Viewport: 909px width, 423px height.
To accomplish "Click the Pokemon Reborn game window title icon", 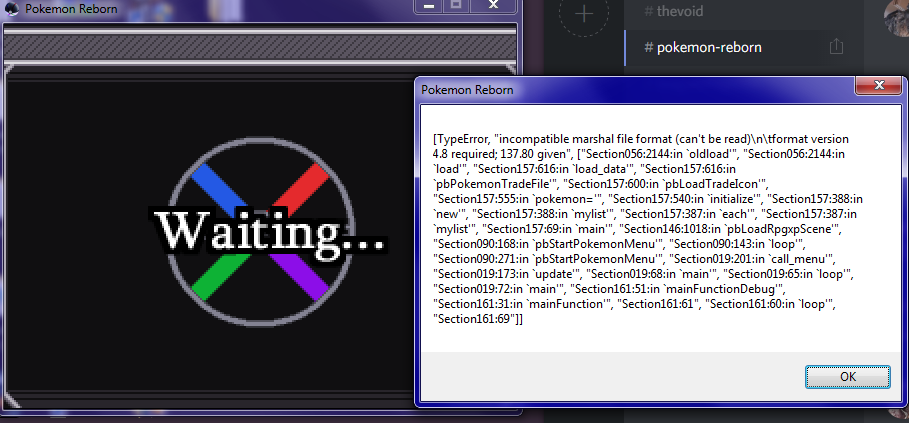I will click(11, 9).
